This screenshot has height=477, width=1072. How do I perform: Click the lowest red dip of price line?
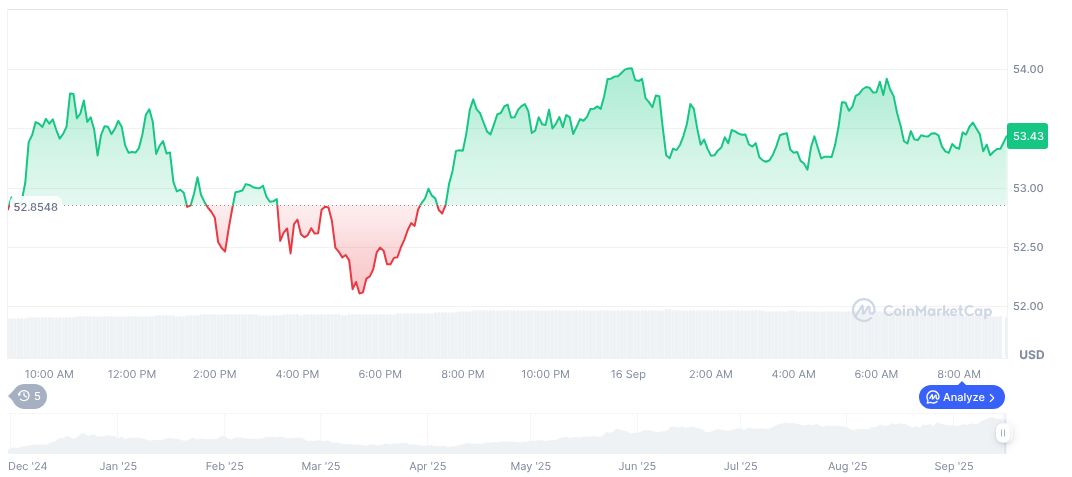pyautogui.click(x=360, y=293)
